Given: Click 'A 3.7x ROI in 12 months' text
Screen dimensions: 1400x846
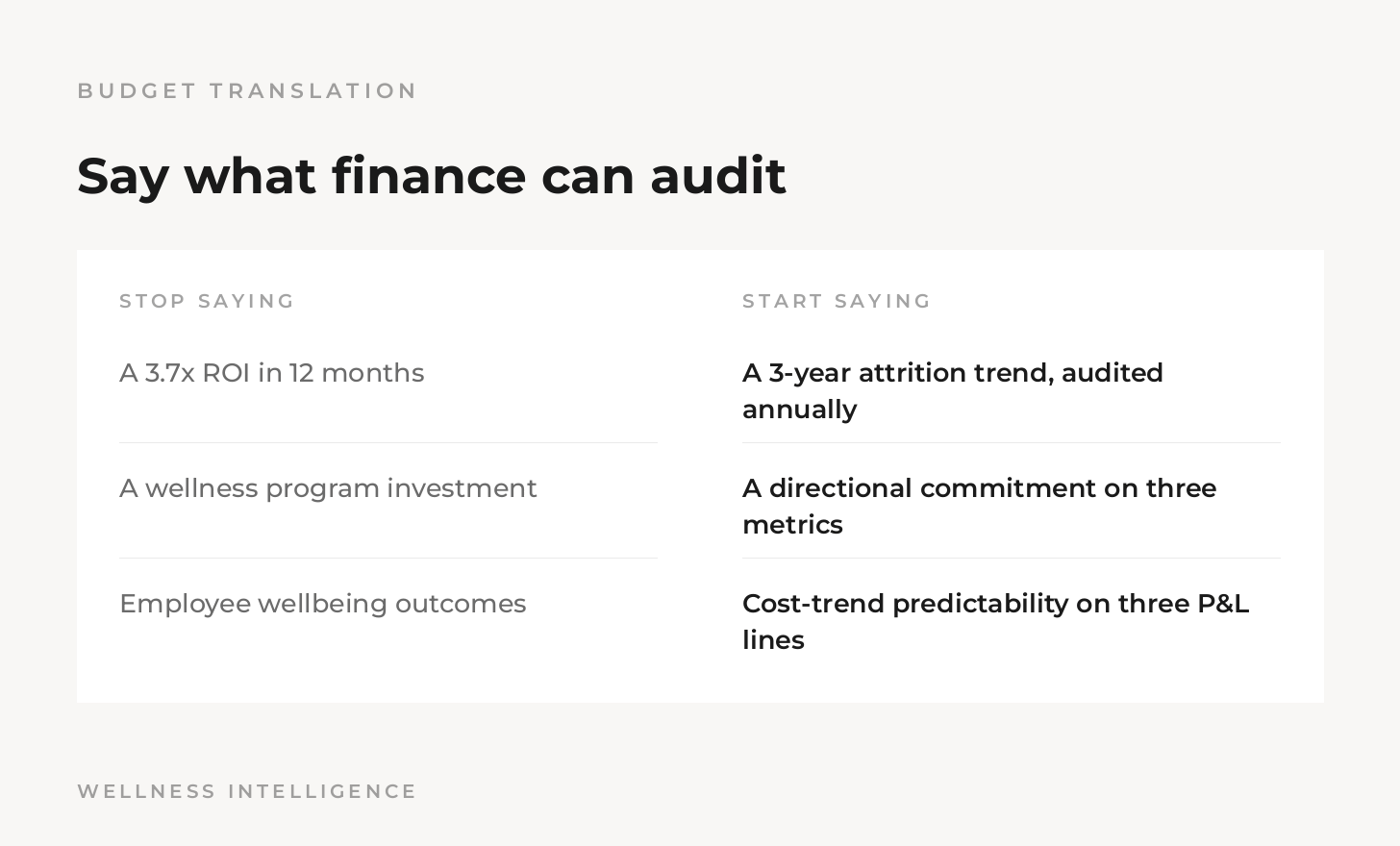Looking at the screenshot, I should (x=271, y=373).
